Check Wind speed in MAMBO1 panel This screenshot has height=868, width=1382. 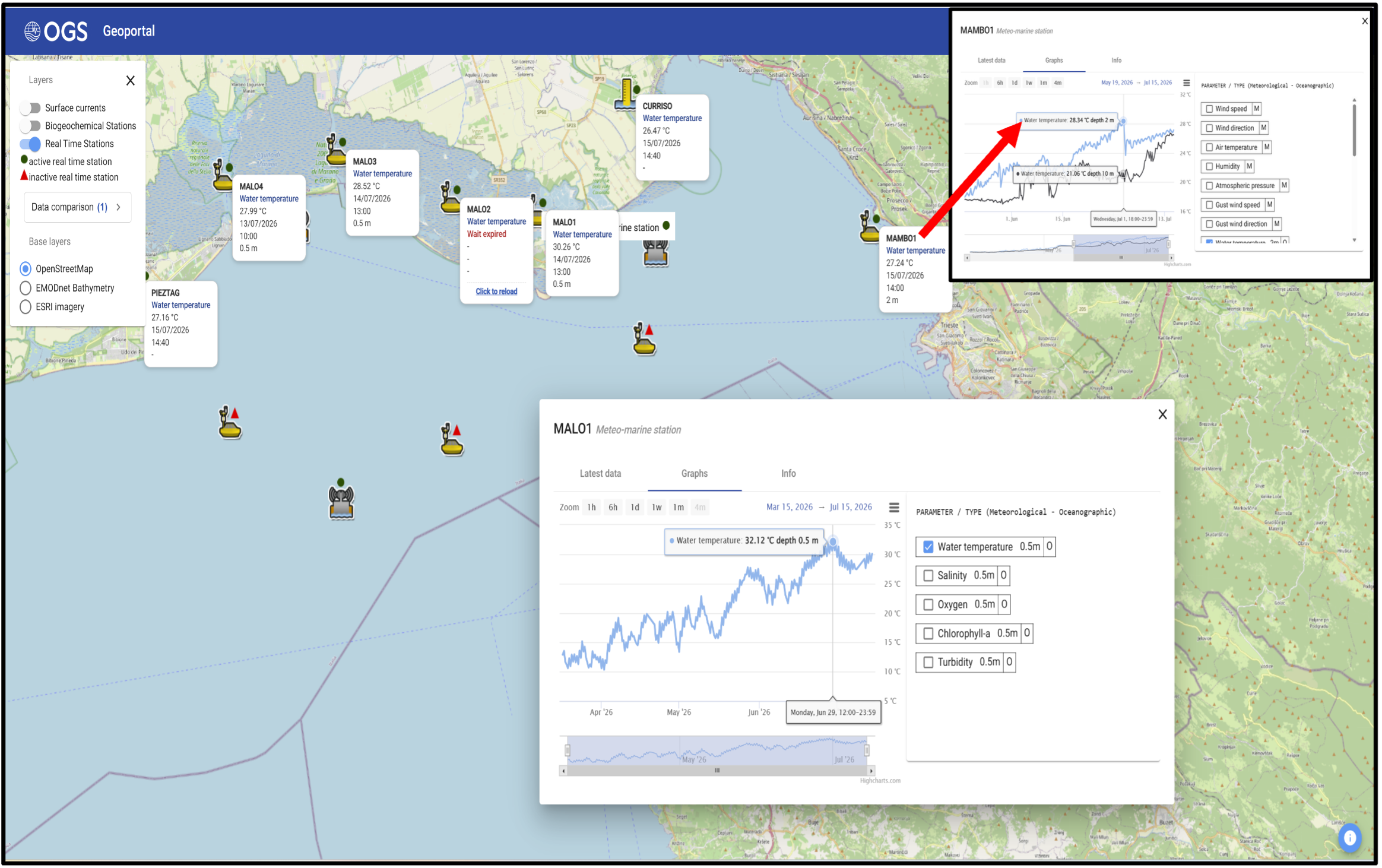coord(1209,109)
